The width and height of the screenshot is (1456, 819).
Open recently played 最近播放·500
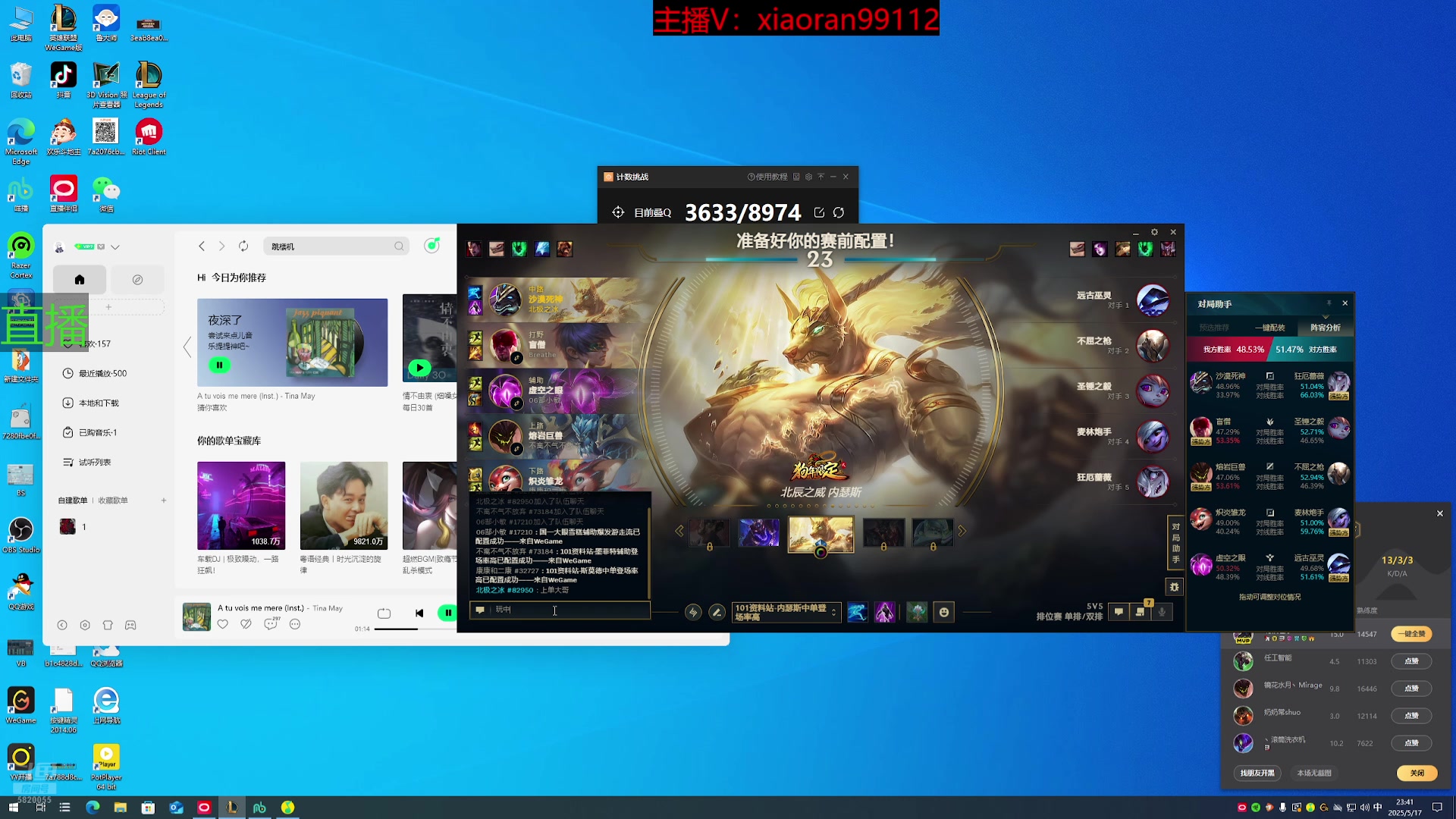(x=95, y=374)
